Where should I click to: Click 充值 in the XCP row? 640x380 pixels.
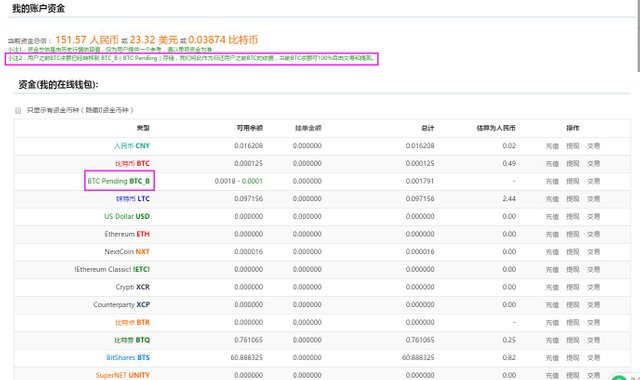click(552, 305)
